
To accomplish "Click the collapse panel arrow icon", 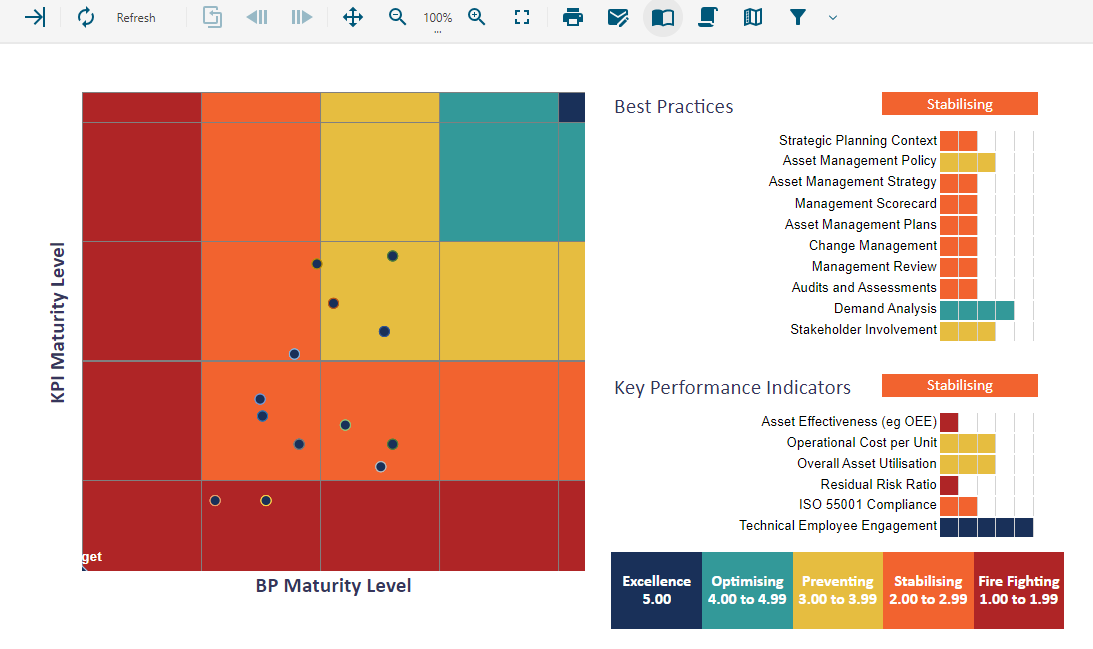I will pos(35,17).
